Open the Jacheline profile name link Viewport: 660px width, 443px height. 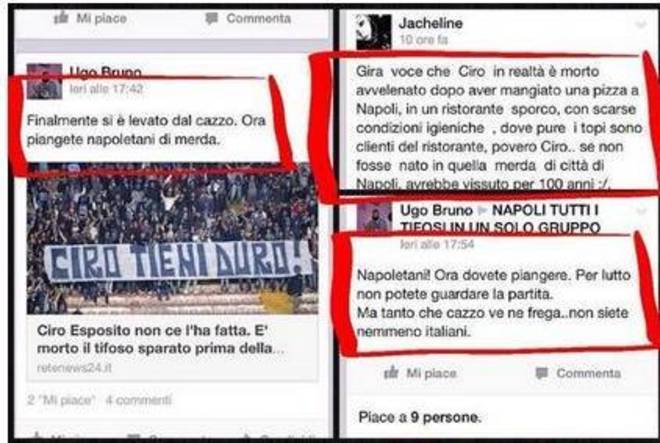click(x=431, y=23)
